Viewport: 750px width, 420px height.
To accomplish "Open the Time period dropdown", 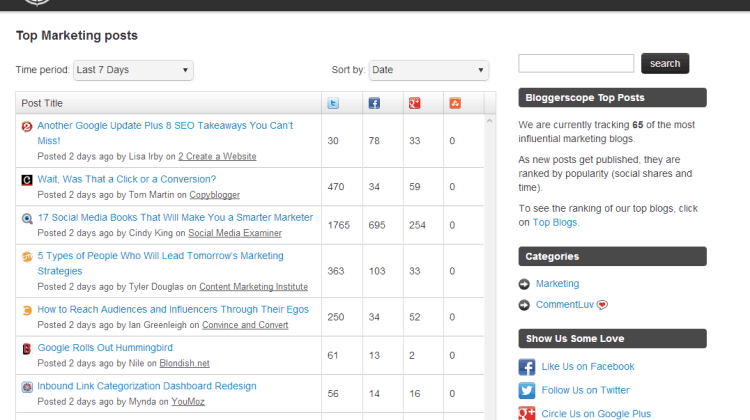I will click(133, 70).
